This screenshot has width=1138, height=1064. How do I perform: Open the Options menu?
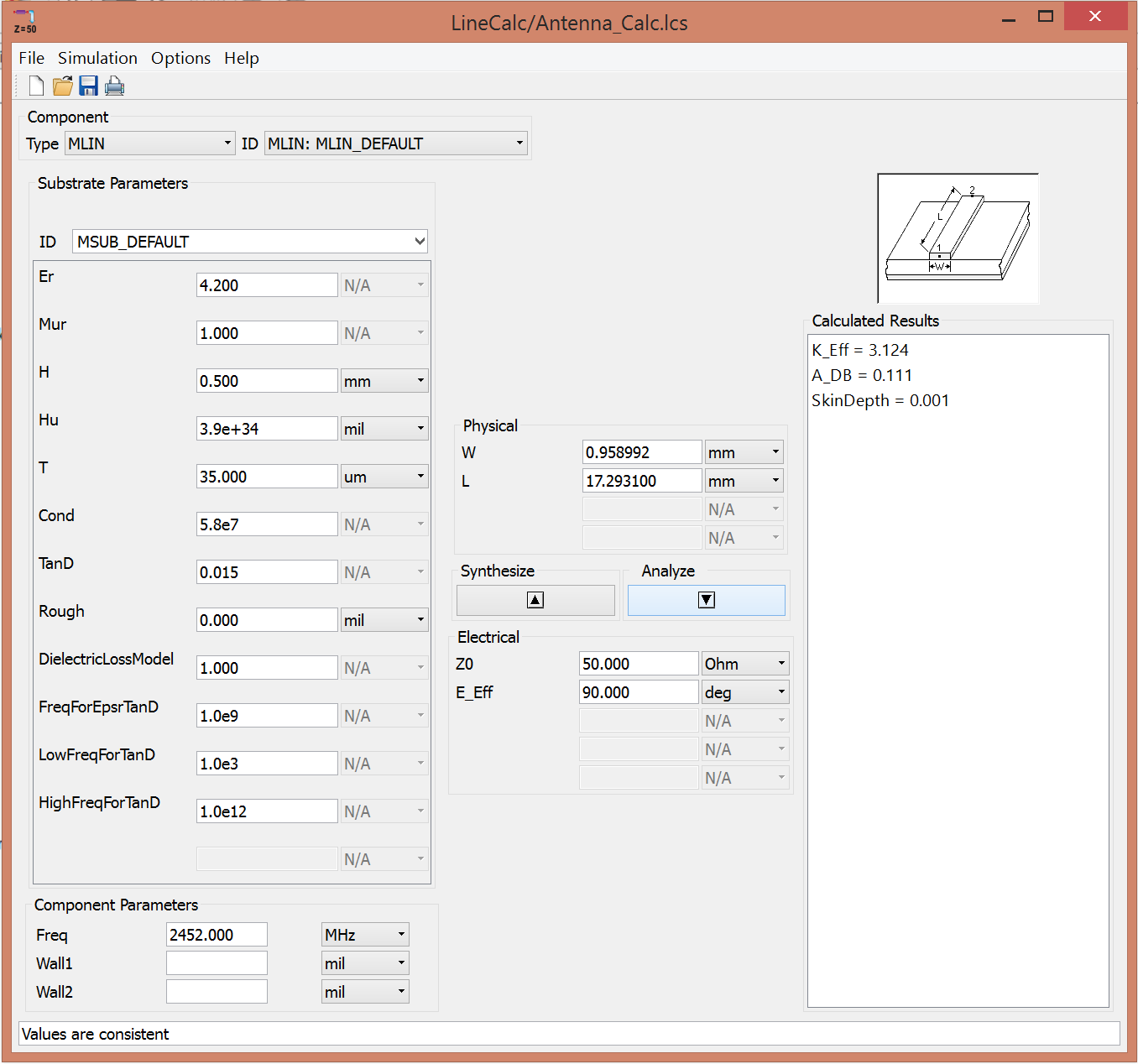180,58
